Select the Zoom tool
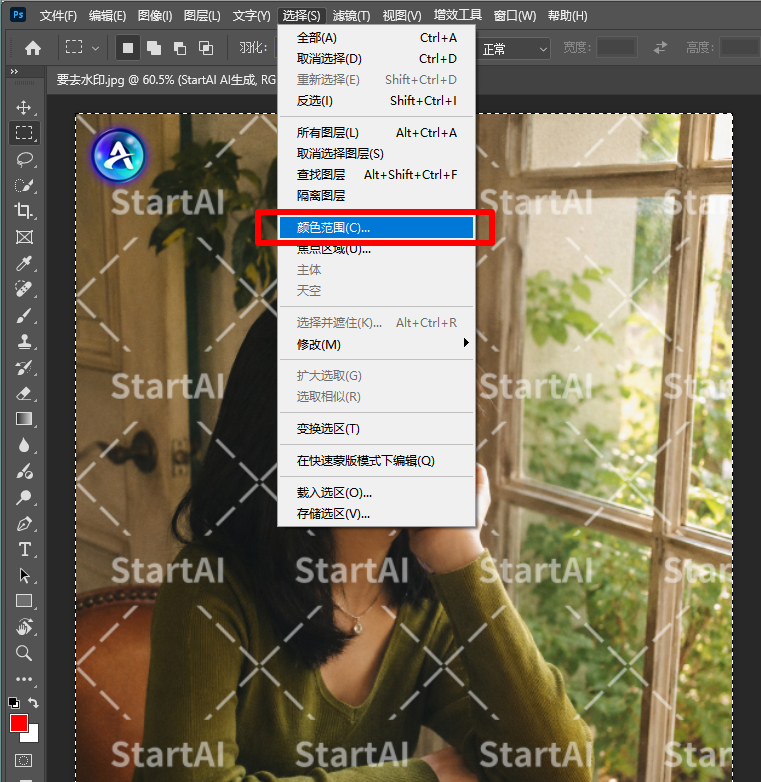Viewport: 761px width, 782px height. (x=24, y=653)
